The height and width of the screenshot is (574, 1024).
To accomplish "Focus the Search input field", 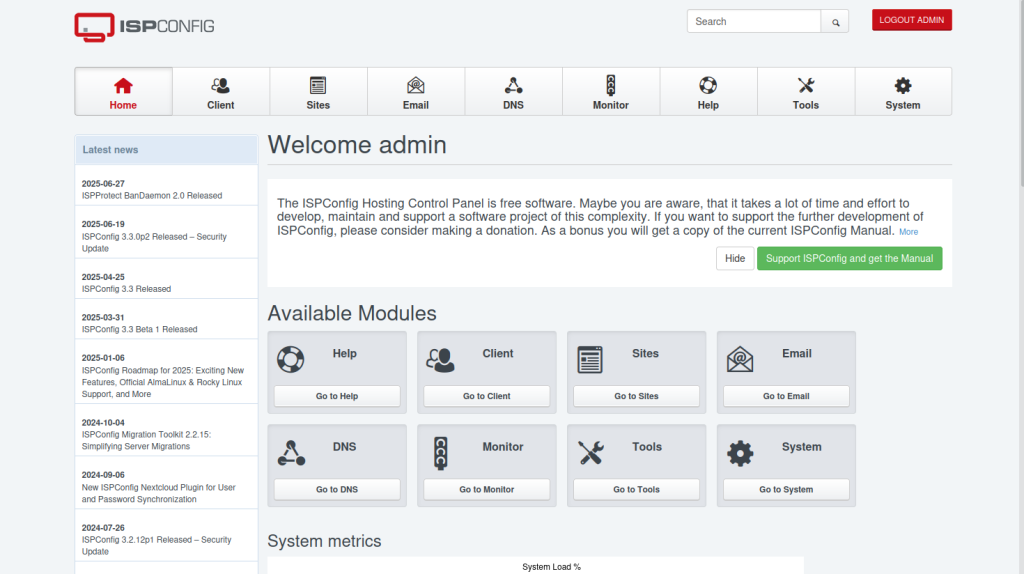I will (753, 21).
